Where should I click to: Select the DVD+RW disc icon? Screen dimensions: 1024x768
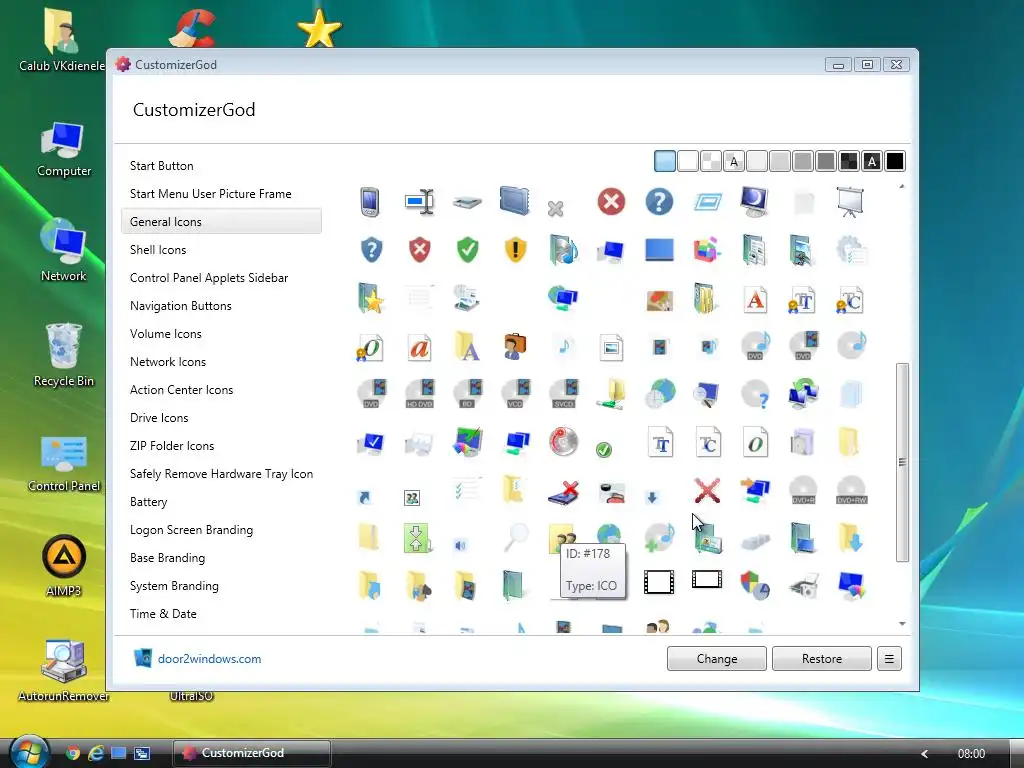(851, 490)
